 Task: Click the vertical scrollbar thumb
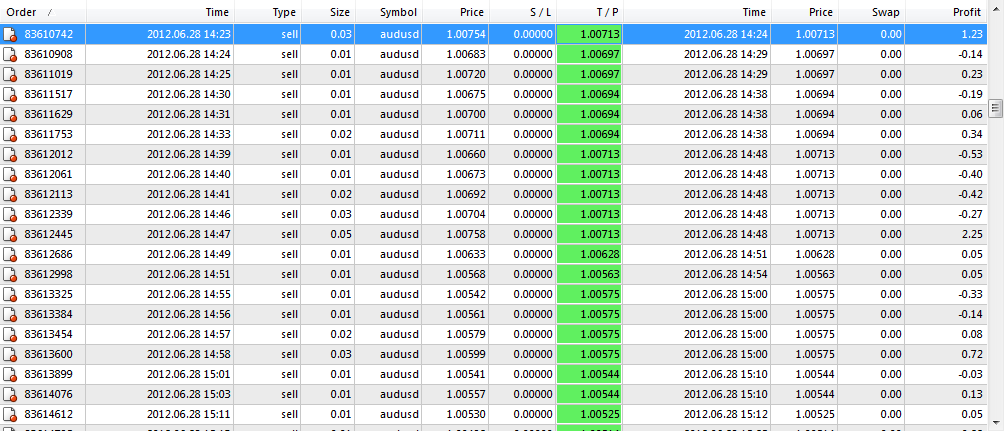[996, 108]
